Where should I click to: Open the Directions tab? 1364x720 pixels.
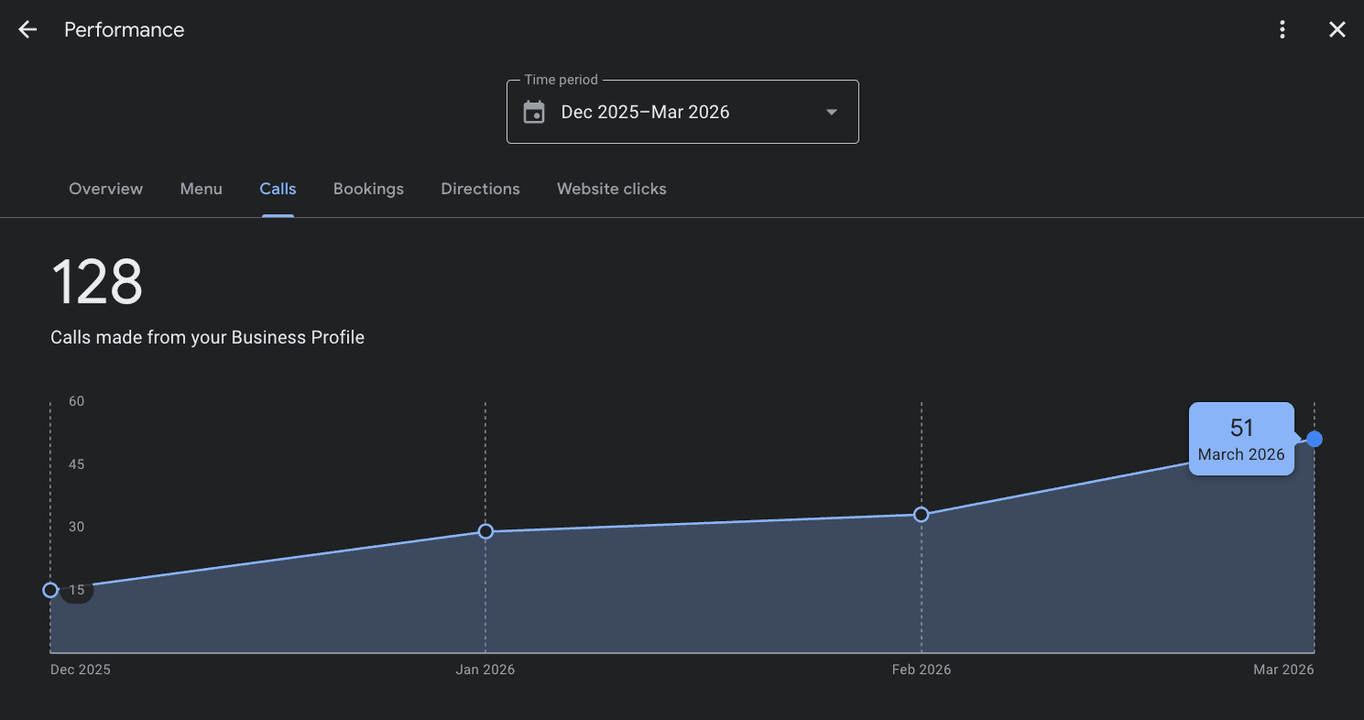tap(480, 189)
